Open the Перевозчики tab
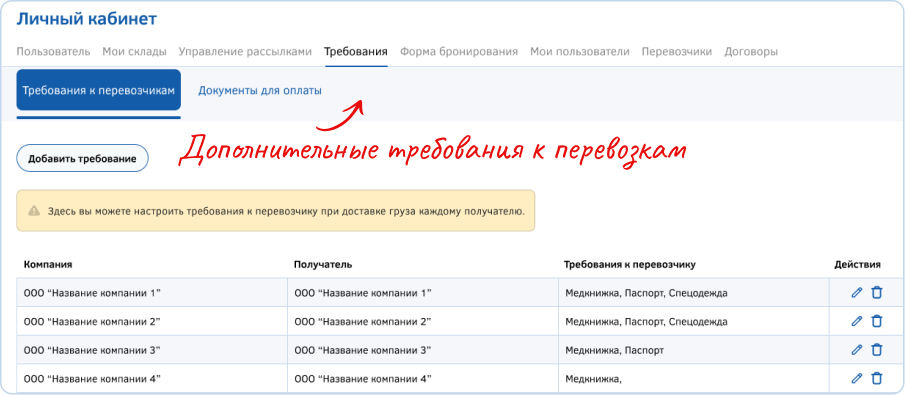 676,52
